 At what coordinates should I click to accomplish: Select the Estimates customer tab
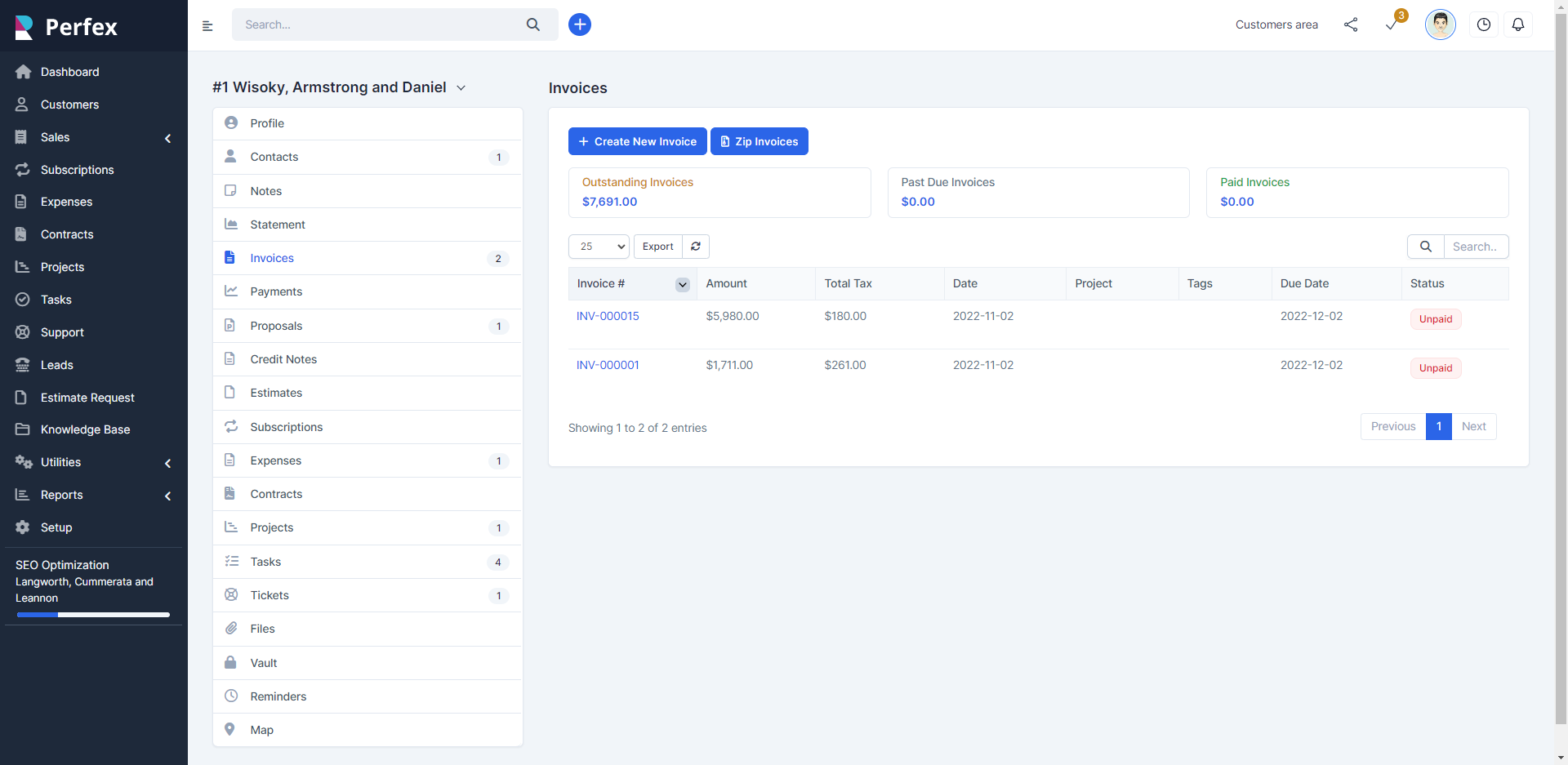coord(367,393)
